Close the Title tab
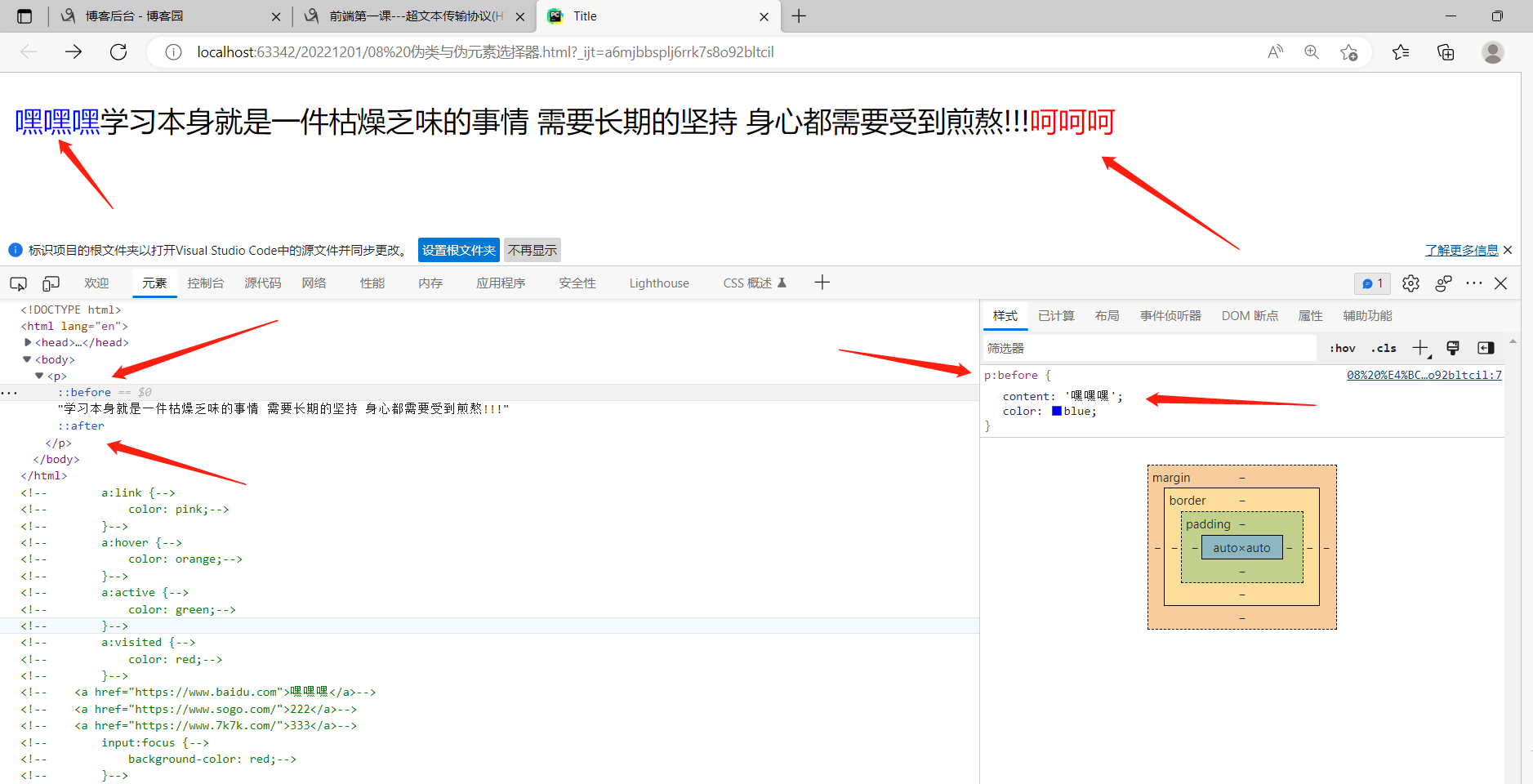This screenshot has width=1533, height=784. coord(764,16)
